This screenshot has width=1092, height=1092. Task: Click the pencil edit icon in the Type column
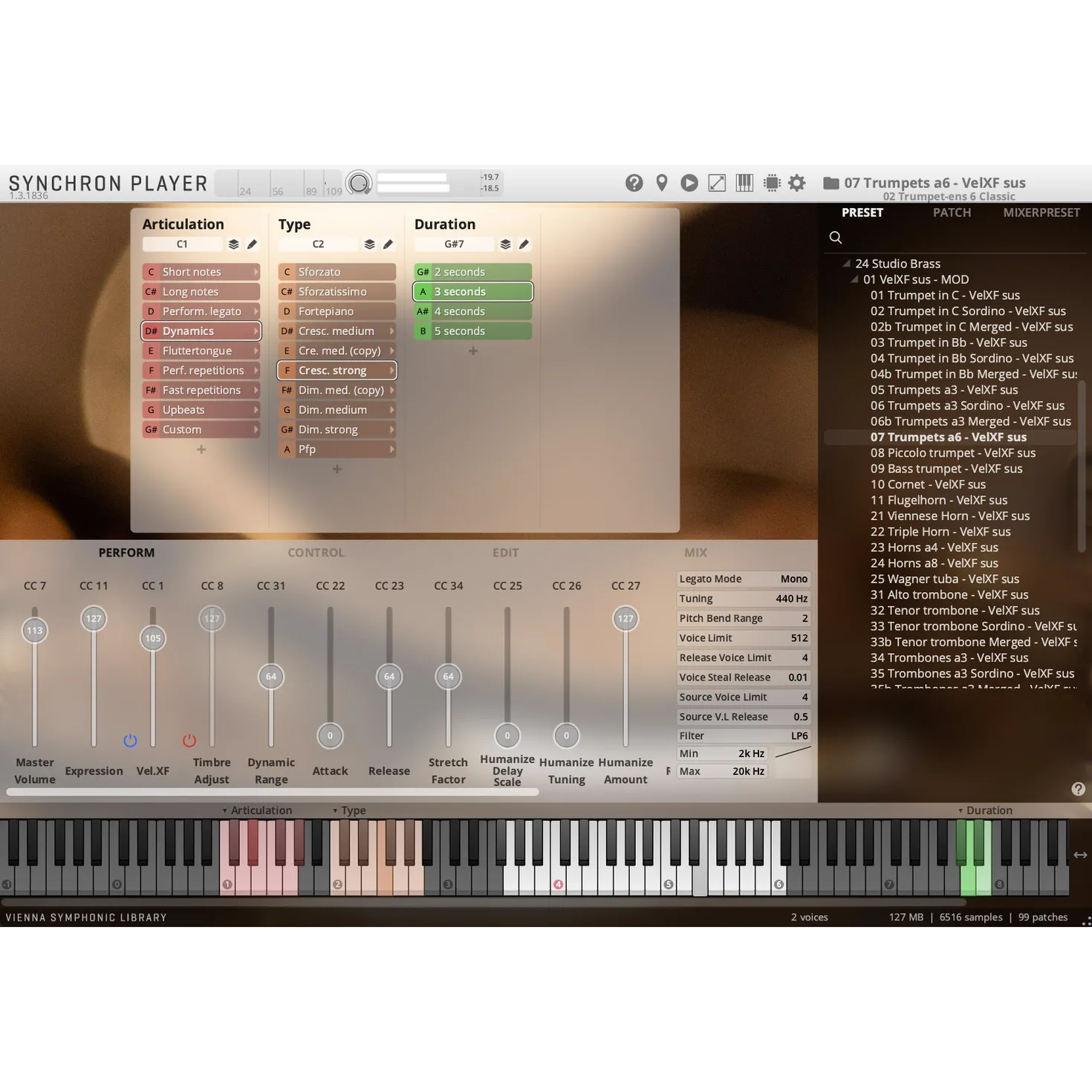pos(388,244)
